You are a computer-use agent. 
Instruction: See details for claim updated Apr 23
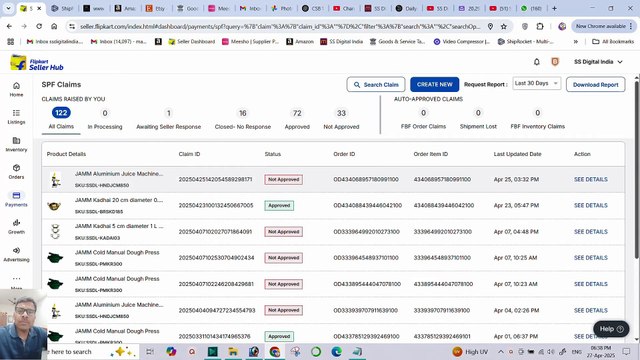591,205
